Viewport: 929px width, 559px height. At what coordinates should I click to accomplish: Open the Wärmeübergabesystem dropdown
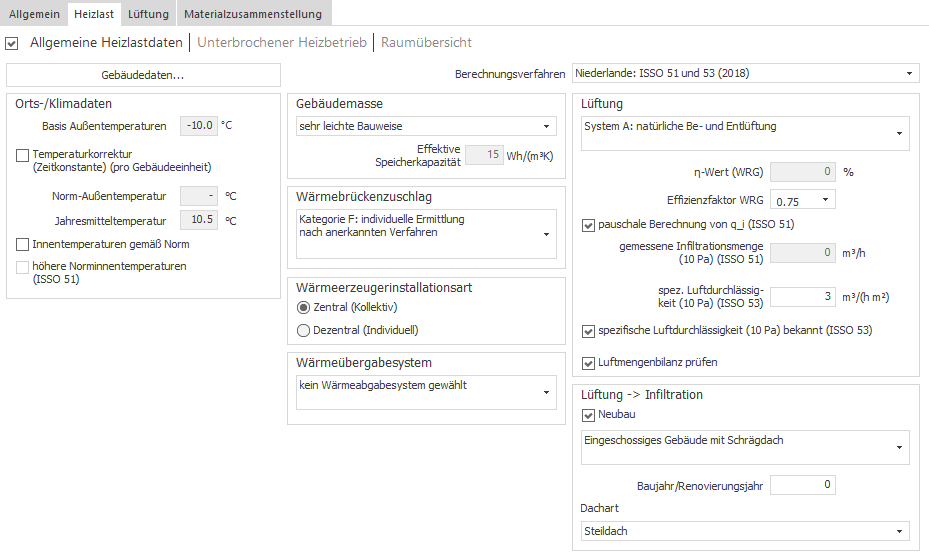coord(426,392)
